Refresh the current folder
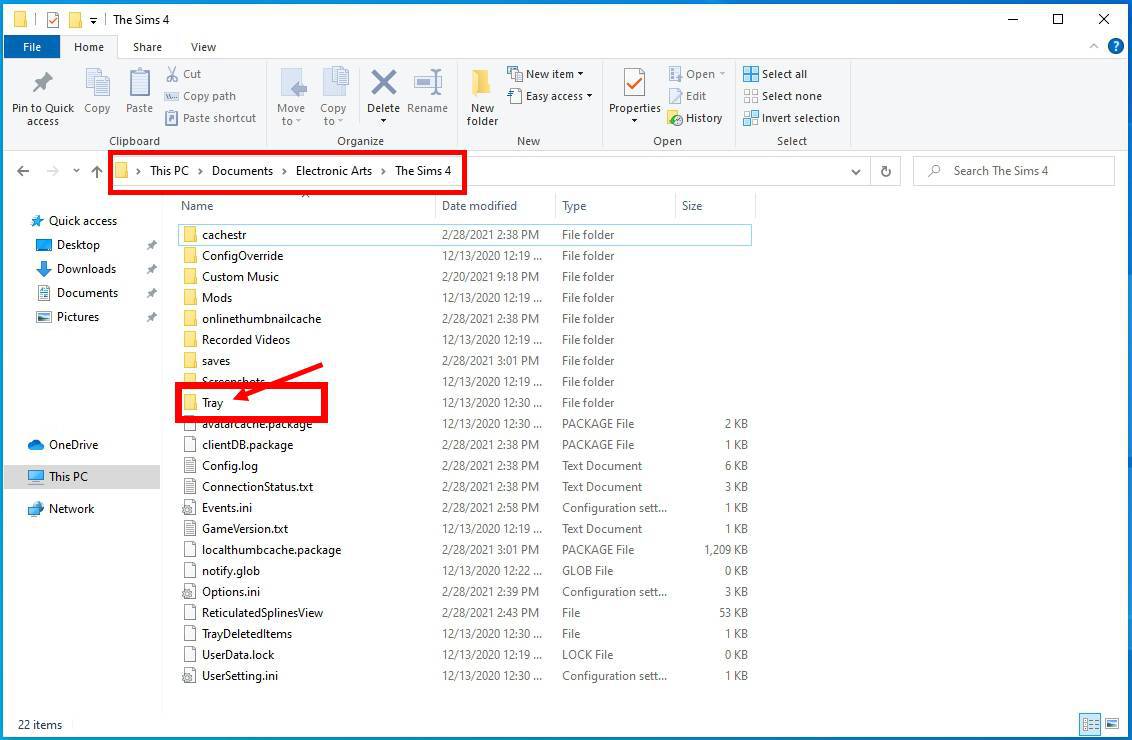1132x740 pixels. [x=886, y=171]
